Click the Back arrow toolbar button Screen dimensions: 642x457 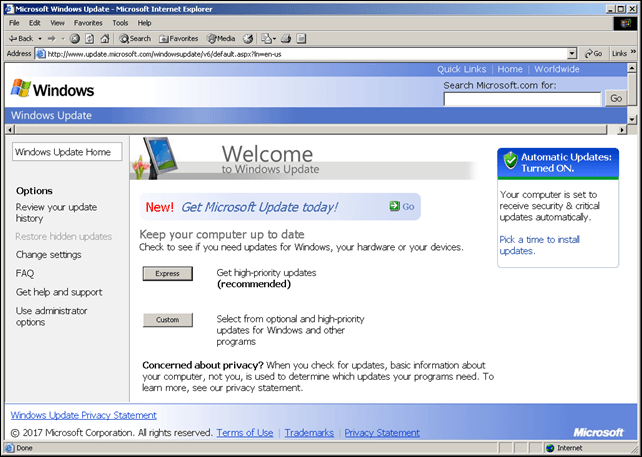[21, 38]
